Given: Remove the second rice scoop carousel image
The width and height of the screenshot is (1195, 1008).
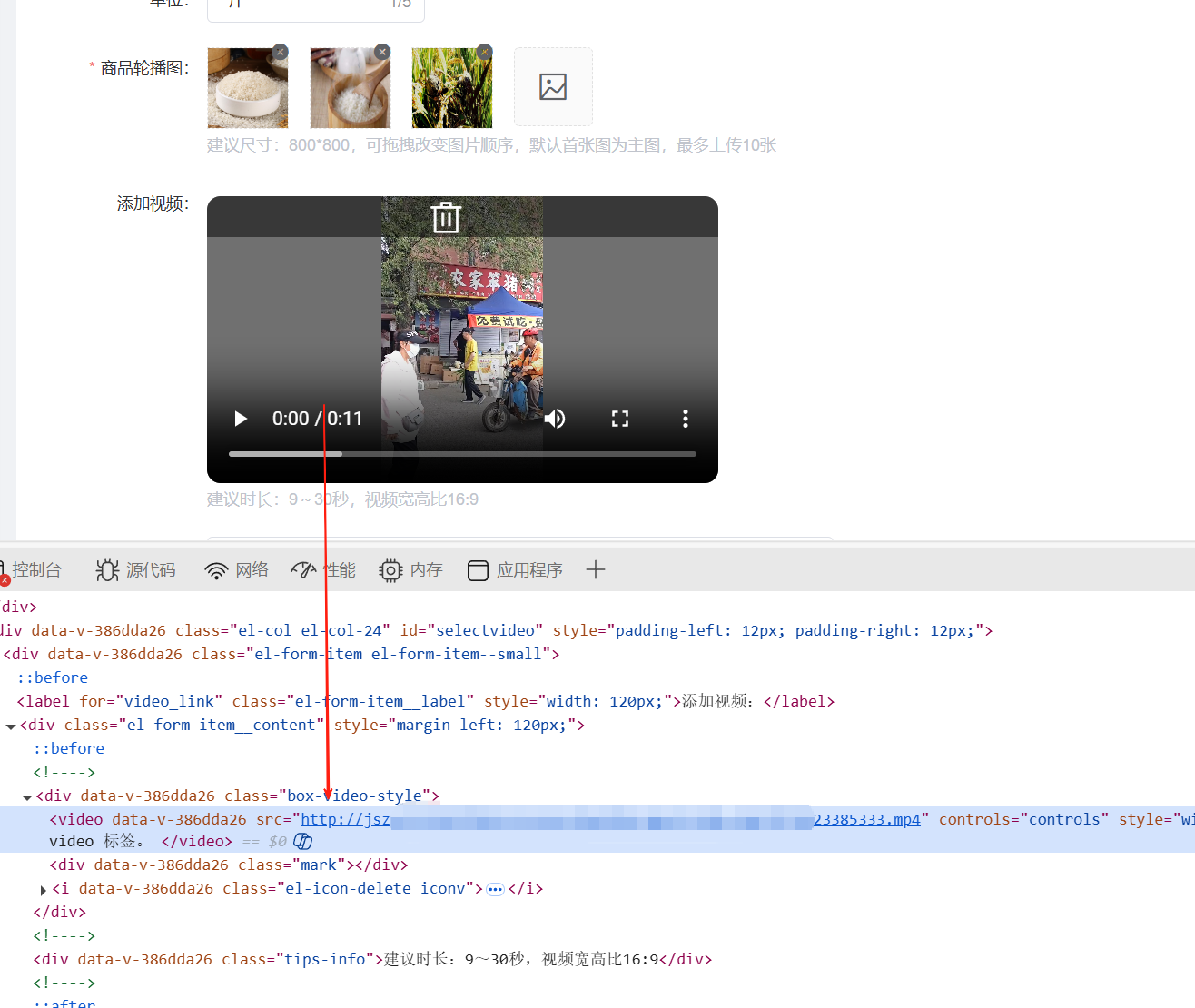Looking at the screenshot, I should coord(382,52).
